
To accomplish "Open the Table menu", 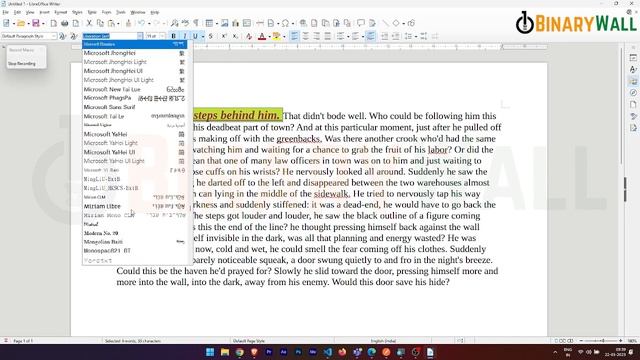I will pos(92,13).
